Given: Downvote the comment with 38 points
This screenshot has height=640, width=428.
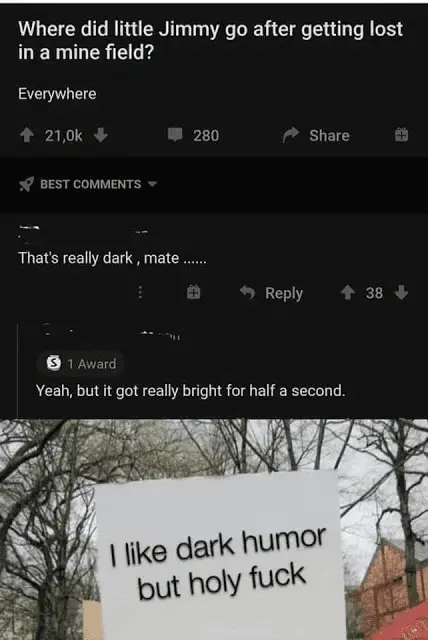Looking at the screenshot, I should pos(401,292).
